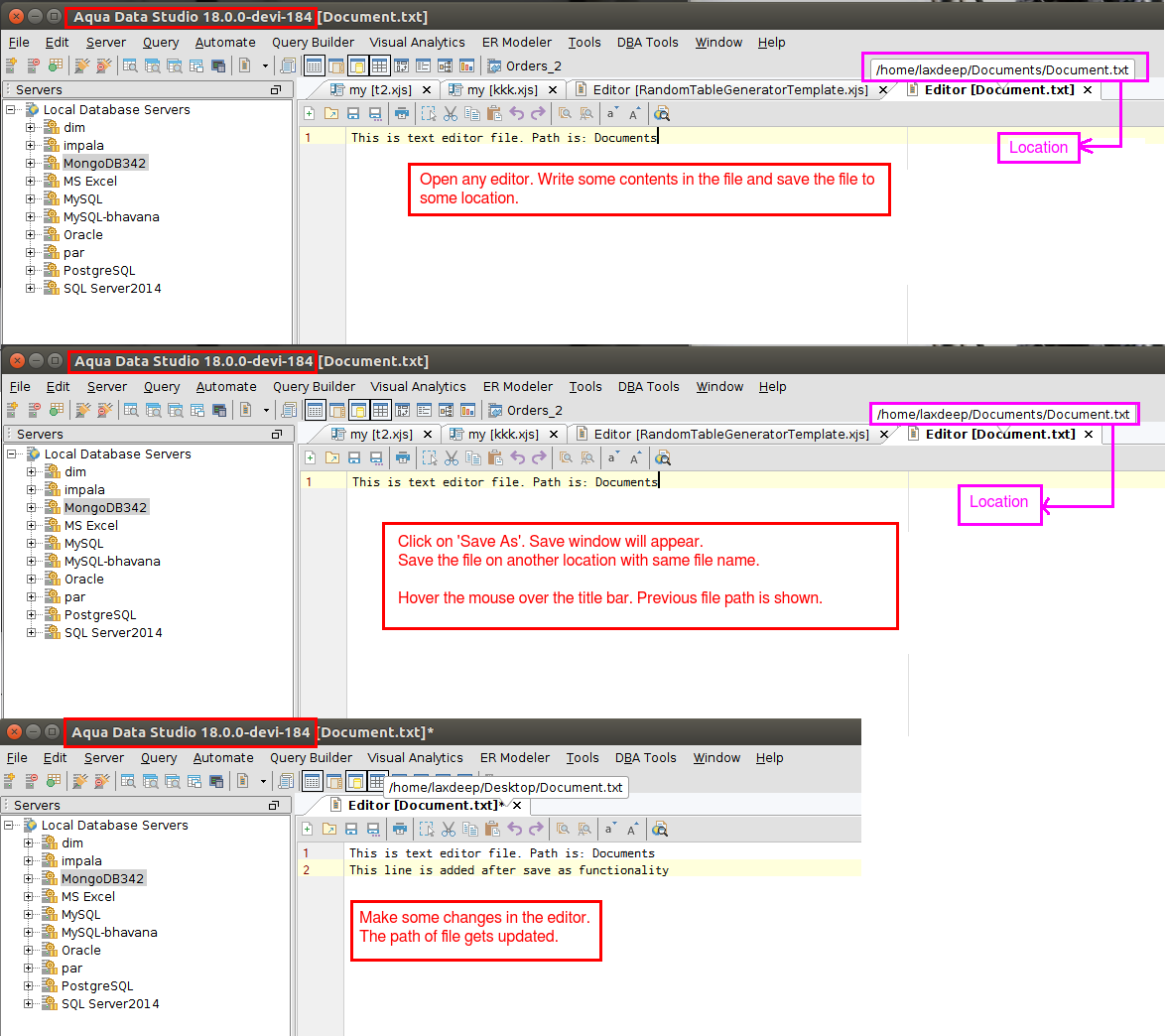Click the uppercase 'A' icon in the middle window's editor toolbar
1167x1036 pixels.
coord(634,458)
